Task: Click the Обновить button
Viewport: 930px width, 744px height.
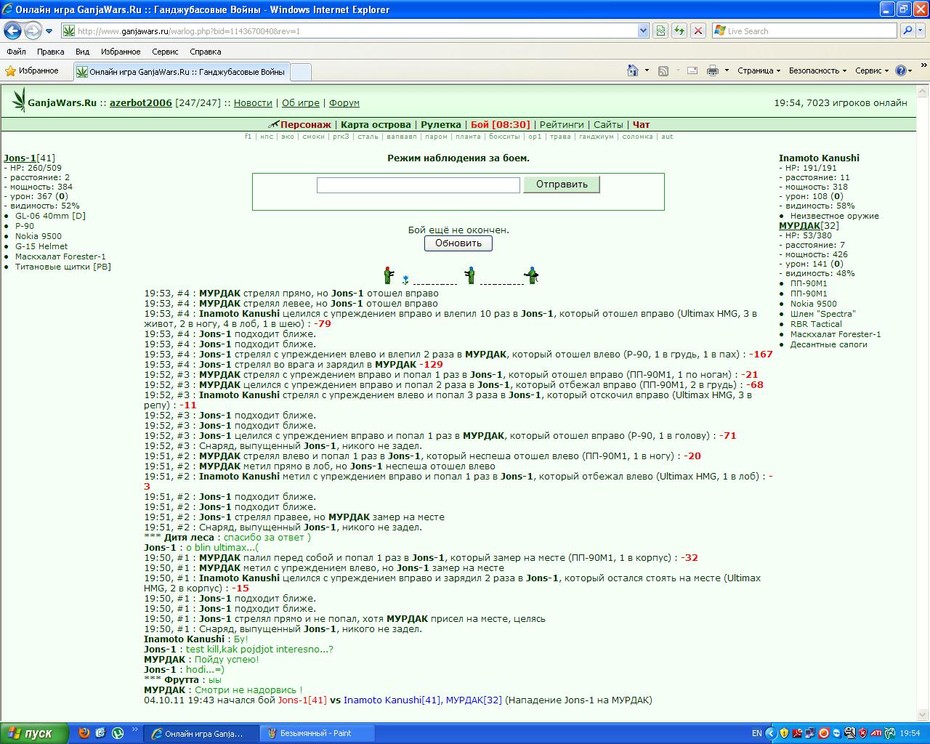Action: click(x=458, y=243)
